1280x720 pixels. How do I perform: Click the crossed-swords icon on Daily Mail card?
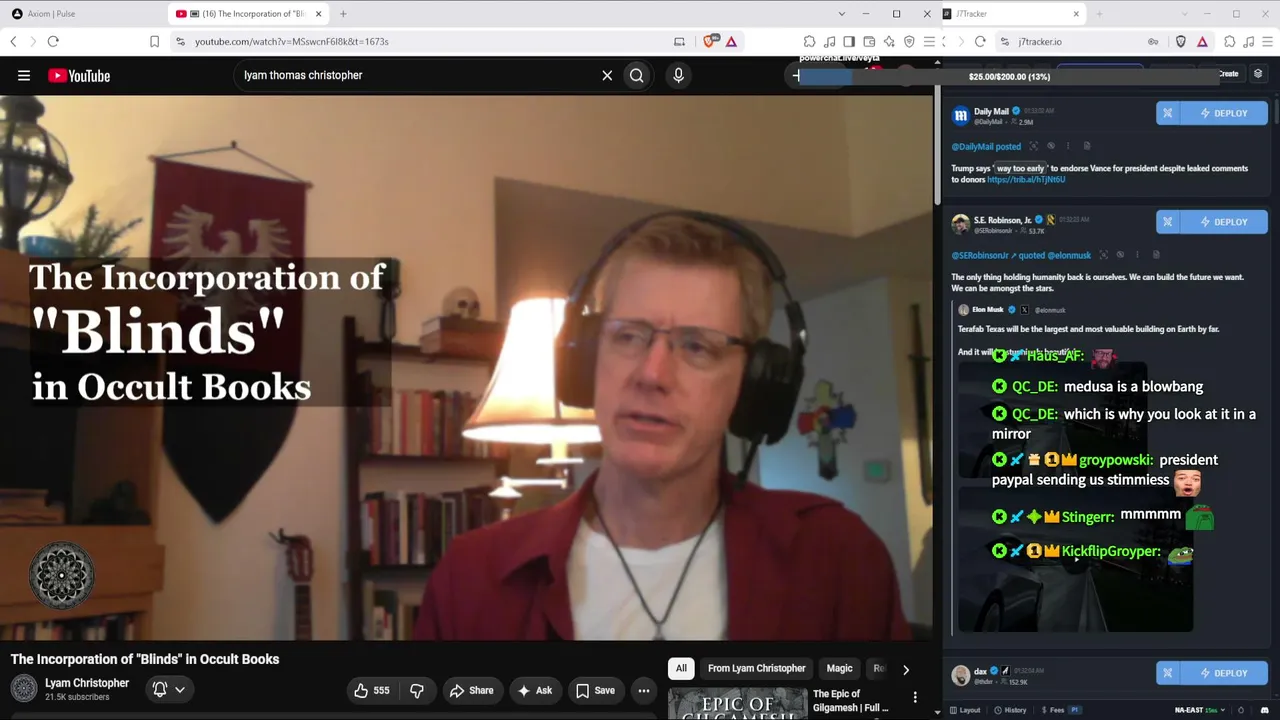click(1168, 113)
